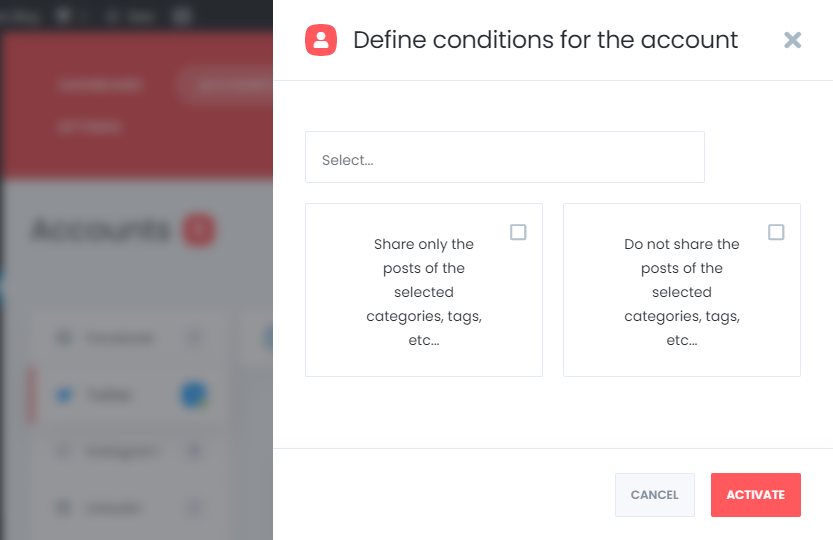Viewport: 833px width, 540px height.
Task: Click the red count badge beside Accounts heading
Action: (199, 230)
